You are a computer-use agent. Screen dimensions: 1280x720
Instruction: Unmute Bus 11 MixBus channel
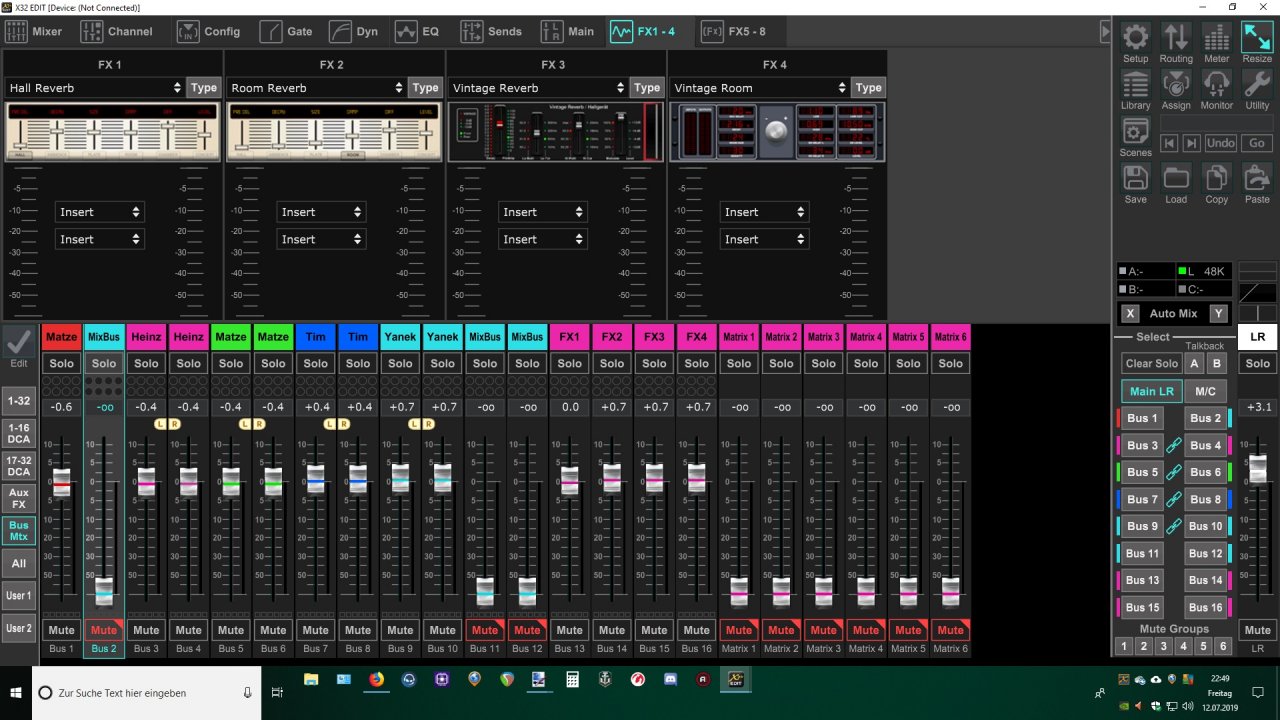485,630
